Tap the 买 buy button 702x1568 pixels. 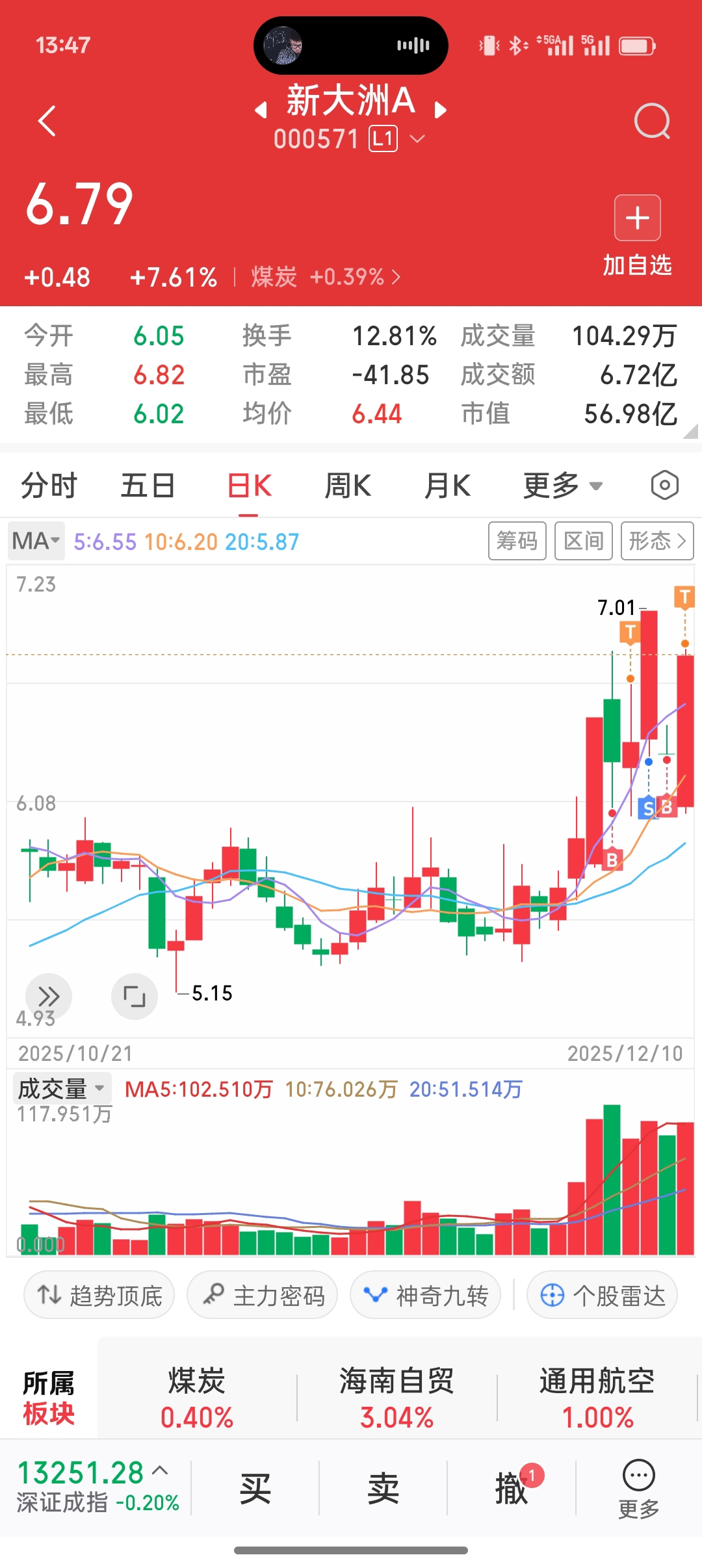pos(255,1489)
